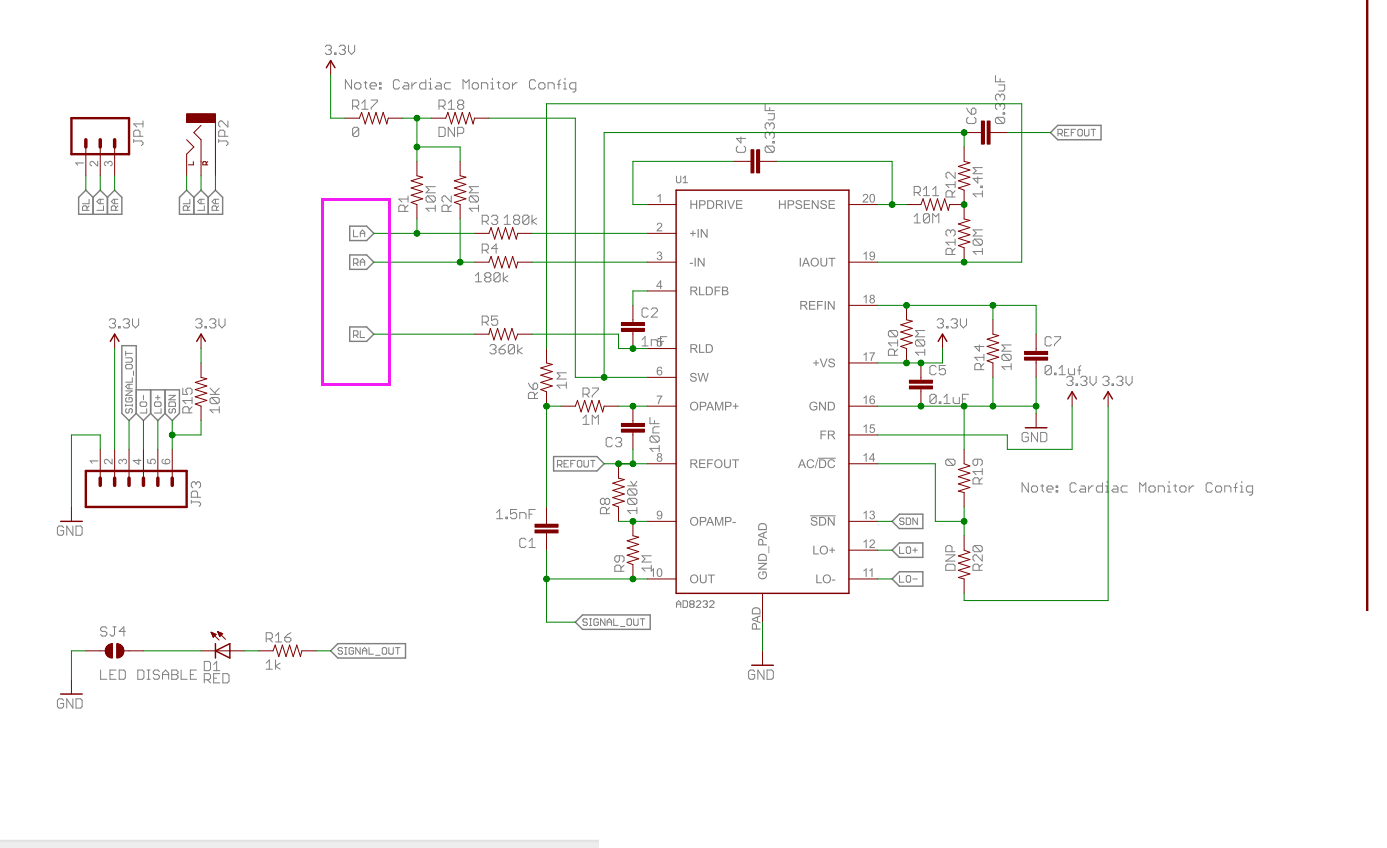Click the U1 reference designator
The width and height of the screenshot is (1387, 848).
682,179
